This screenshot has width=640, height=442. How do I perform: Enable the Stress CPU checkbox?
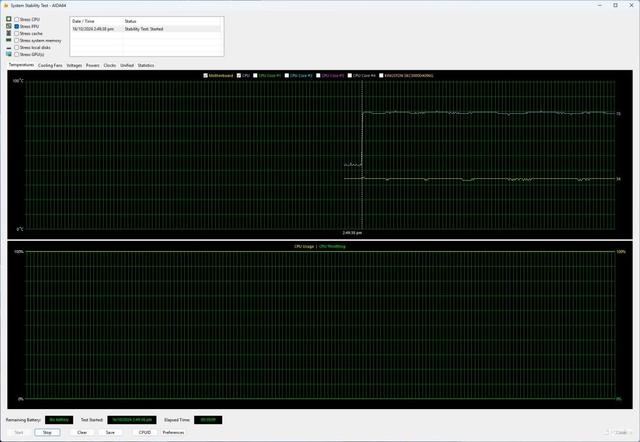17,19
